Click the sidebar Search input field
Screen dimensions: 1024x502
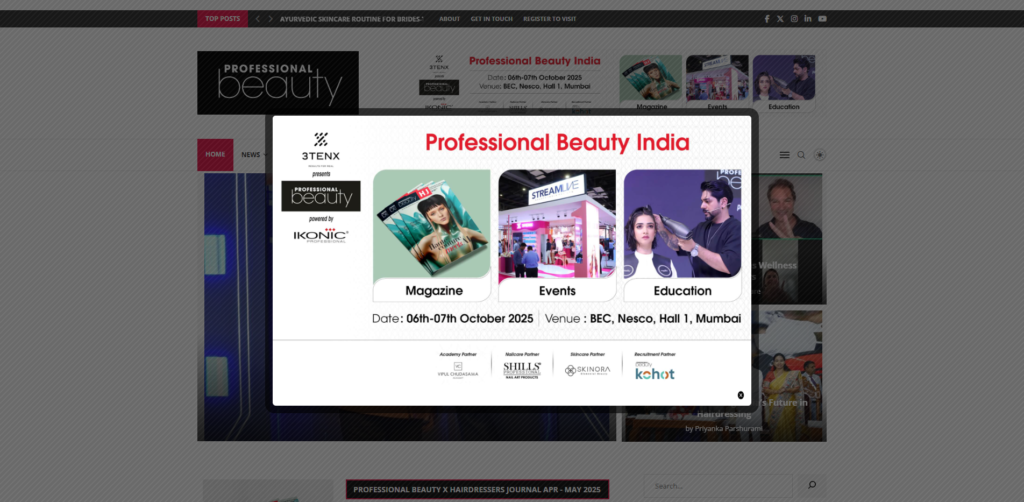pos(720,486)
